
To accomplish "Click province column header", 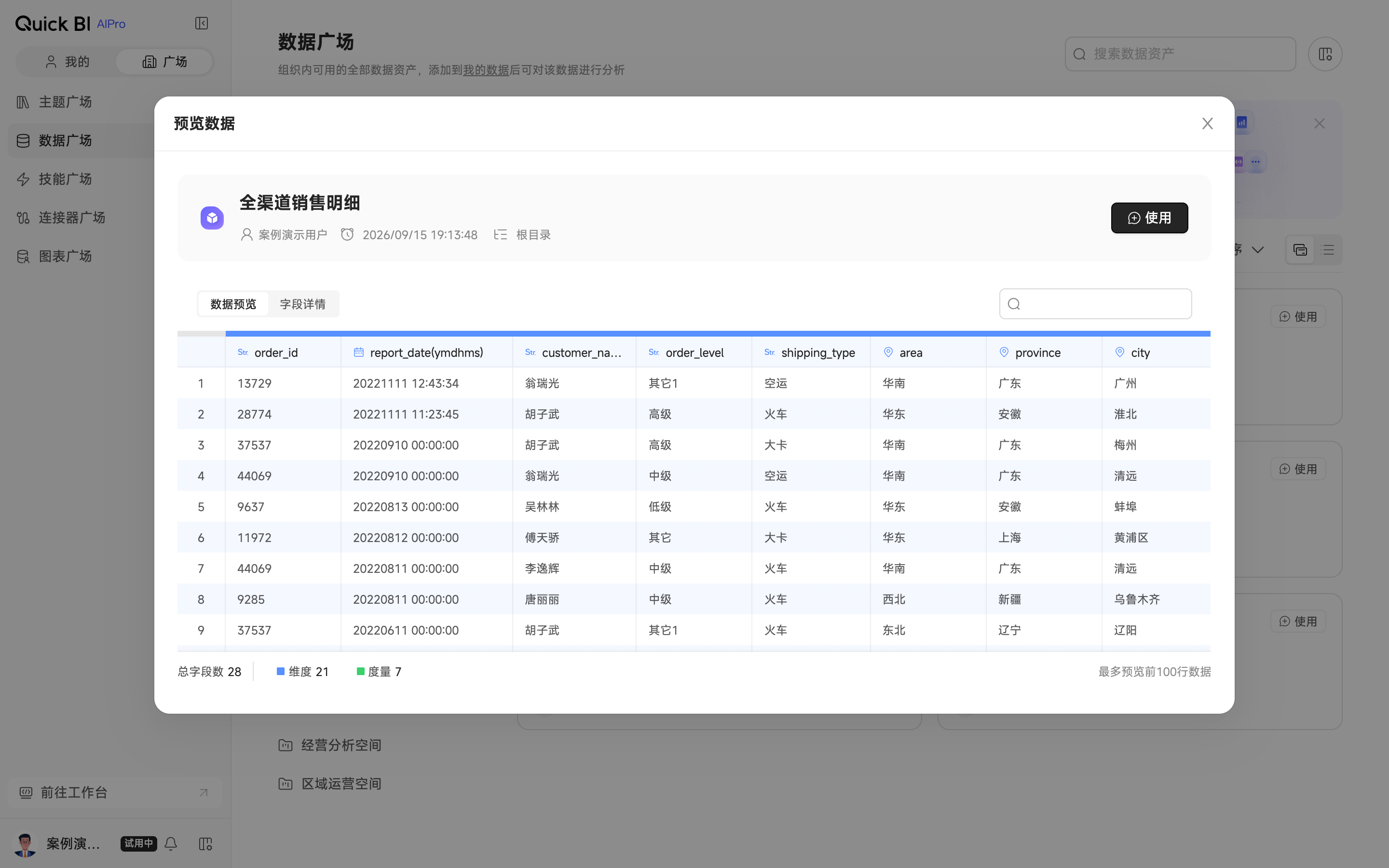I will tap(1044, 352).
